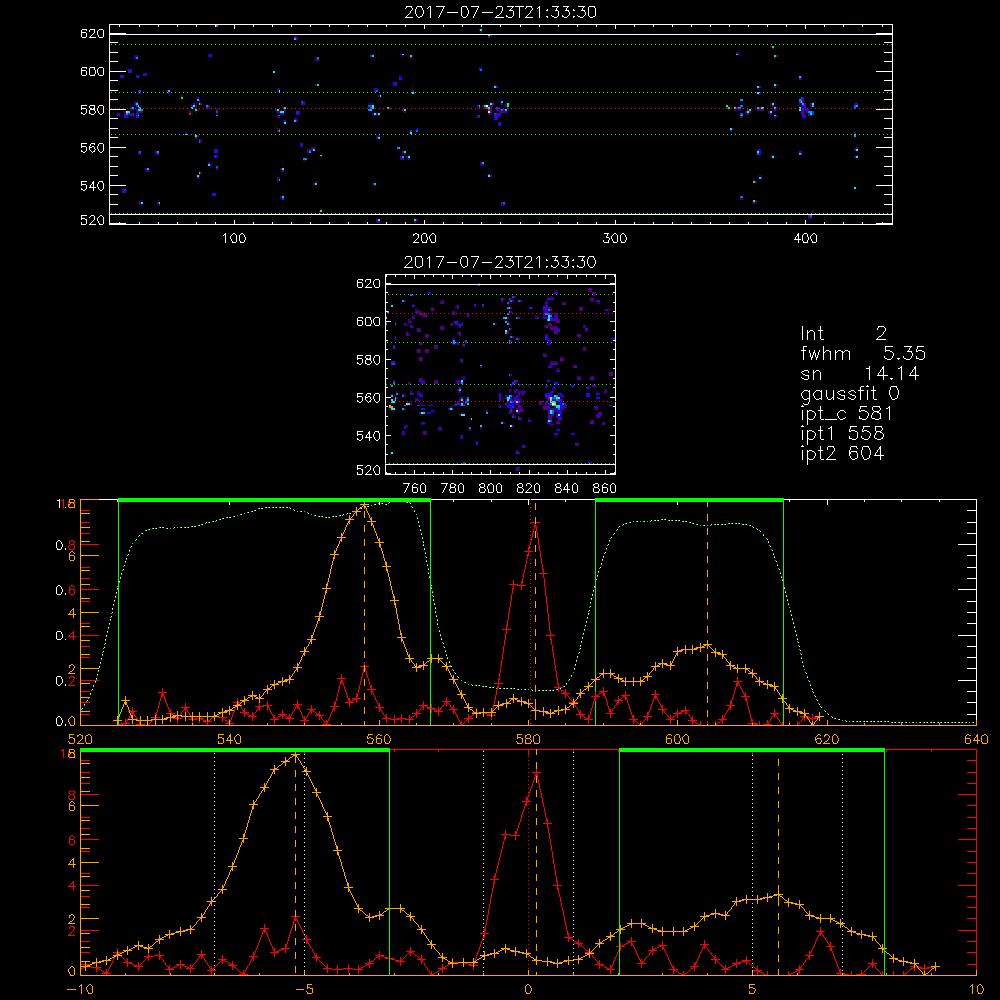Click x-axis label 100 in top image plot
This screenshot has width=1000, height=1000.
[x=234, y=239]
